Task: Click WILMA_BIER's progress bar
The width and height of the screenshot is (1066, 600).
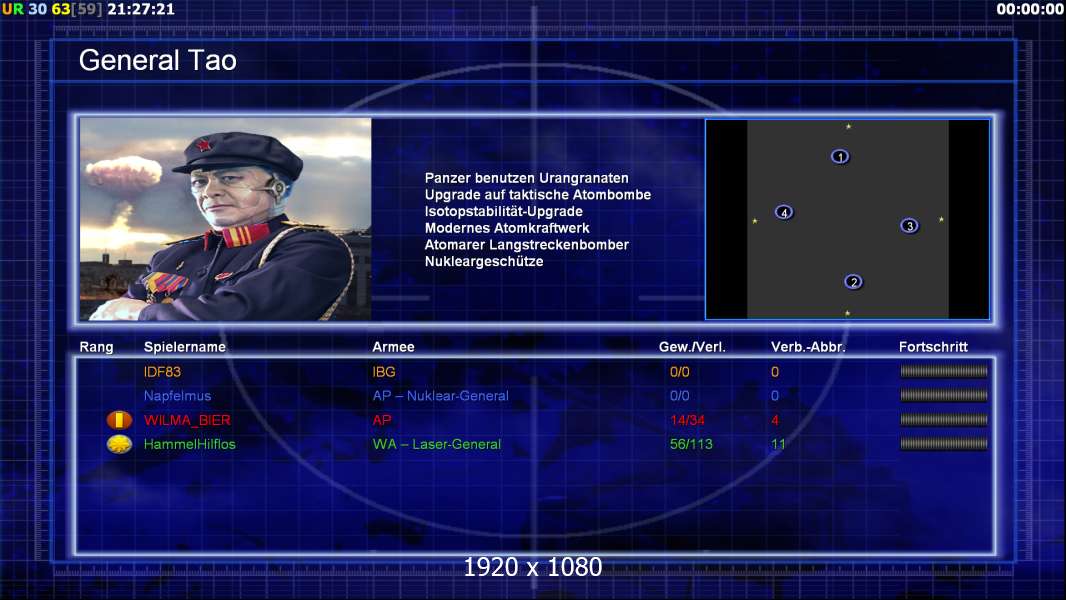Action: tap(944, 420)
